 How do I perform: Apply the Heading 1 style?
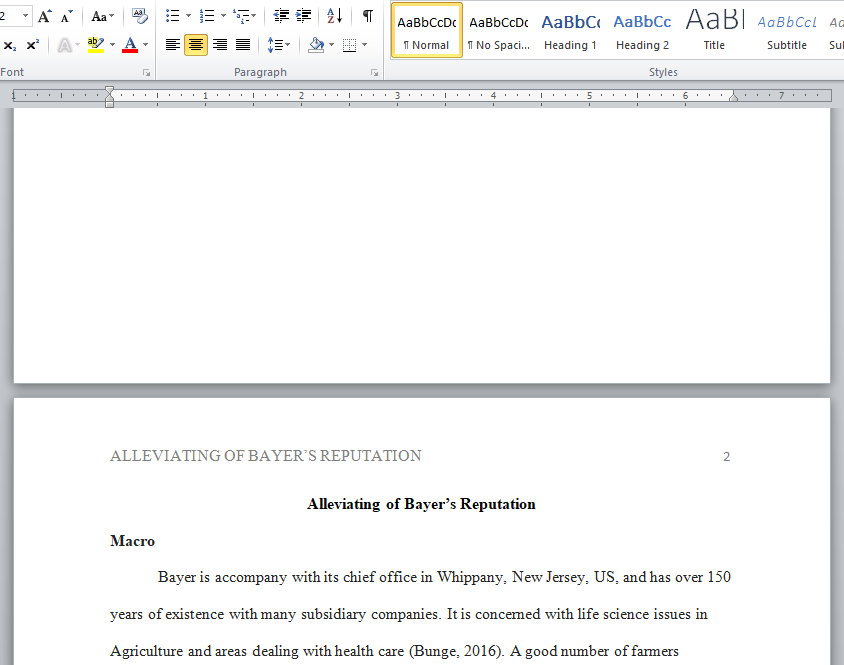click(571, 30)
